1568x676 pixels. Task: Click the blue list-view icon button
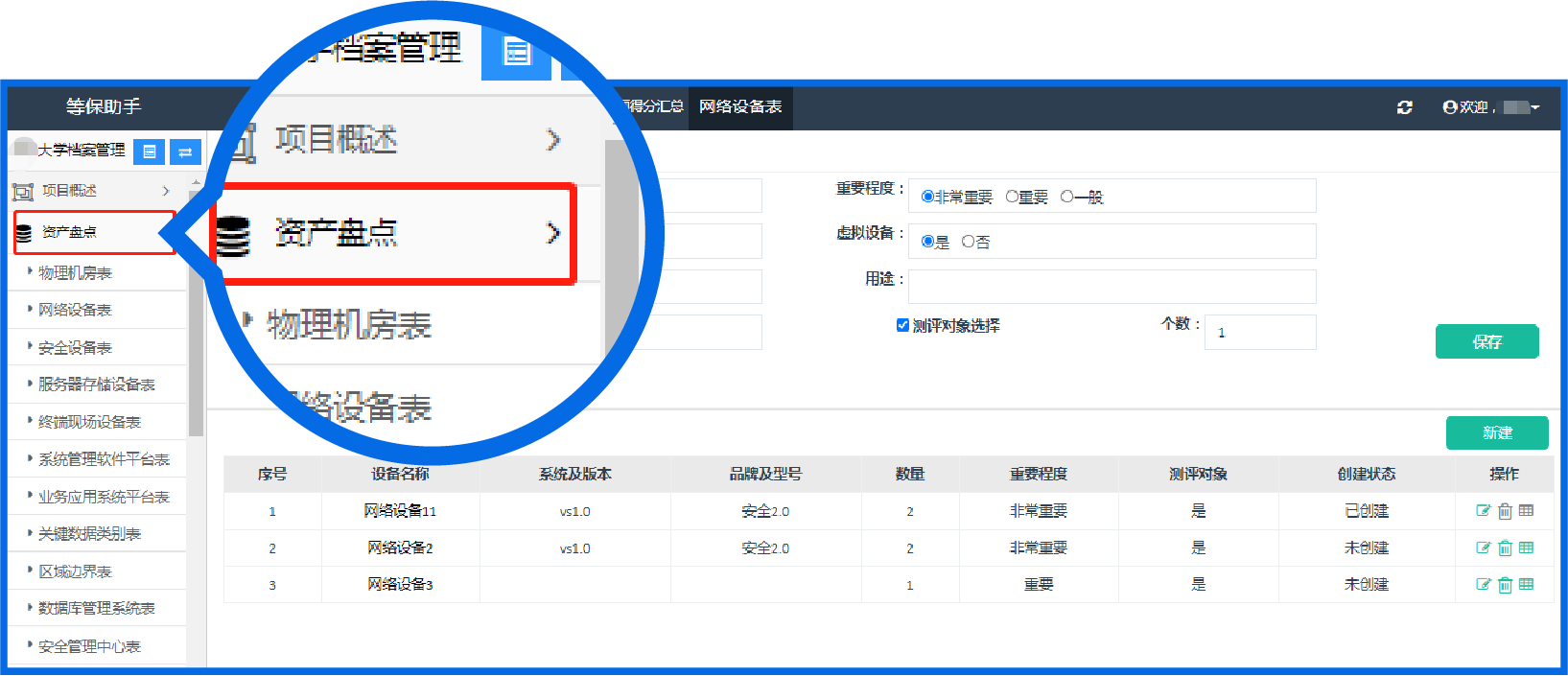(149, 152)
